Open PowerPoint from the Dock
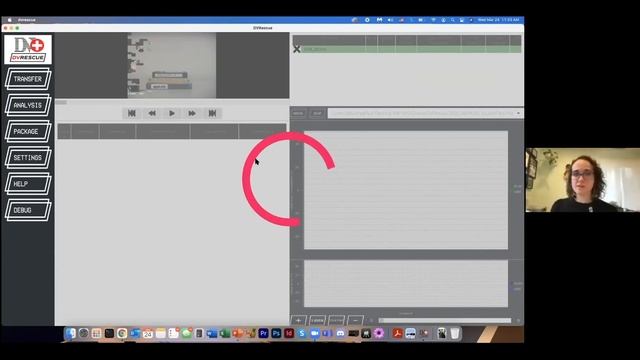Viewport: 640px width, 360px height. pos(238,333)
